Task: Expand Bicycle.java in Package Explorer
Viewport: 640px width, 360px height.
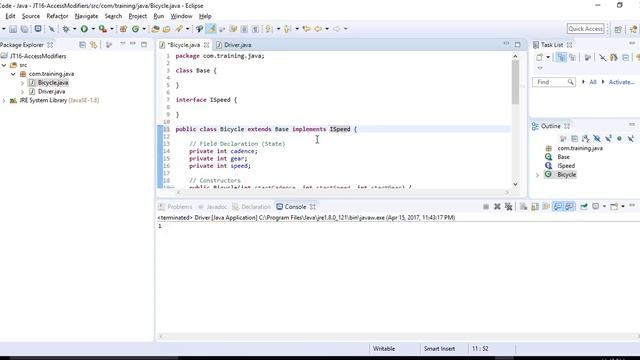Action: [x=22, y=83]
